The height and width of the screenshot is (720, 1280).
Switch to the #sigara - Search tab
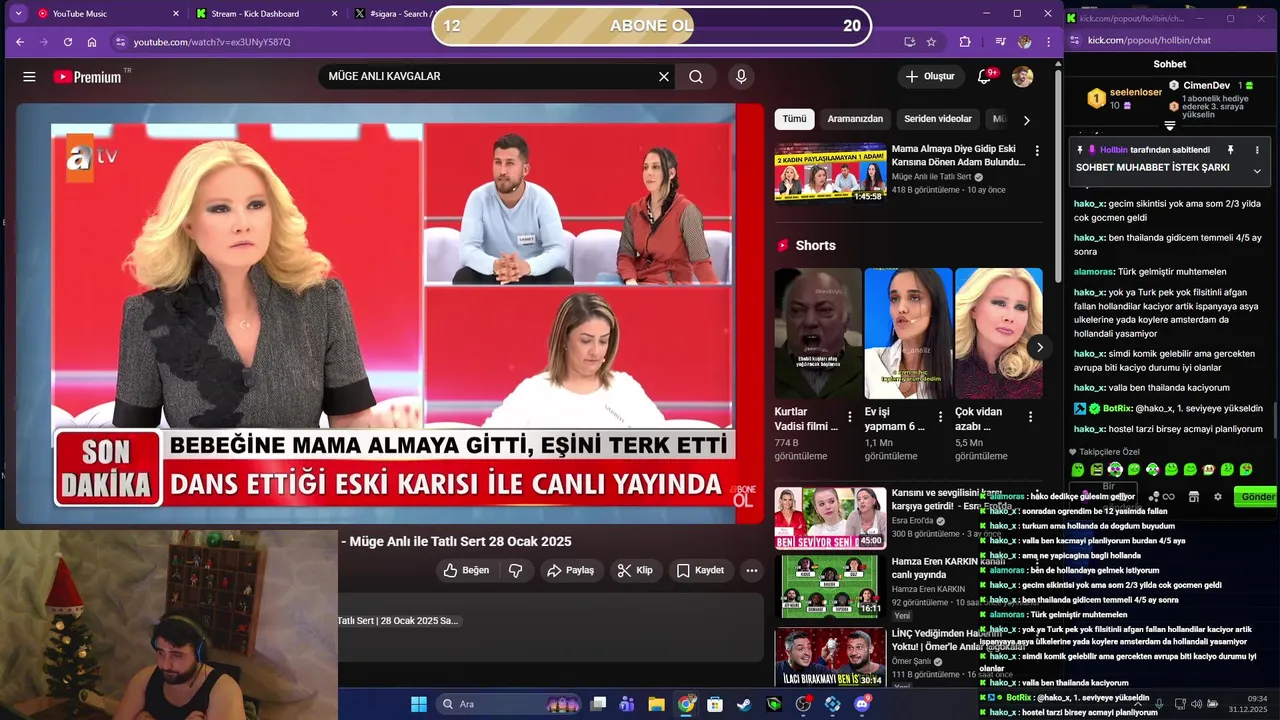click(392, 14)
